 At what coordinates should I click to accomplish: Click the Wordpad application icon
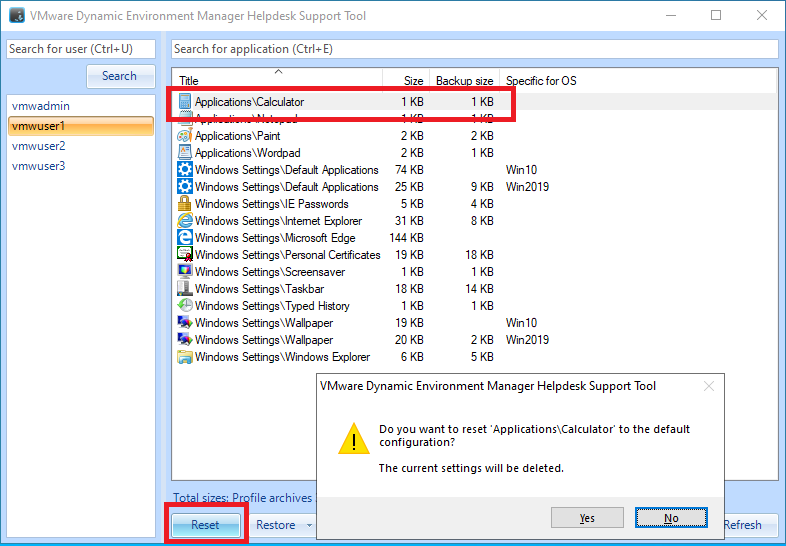tap(185, 153)
